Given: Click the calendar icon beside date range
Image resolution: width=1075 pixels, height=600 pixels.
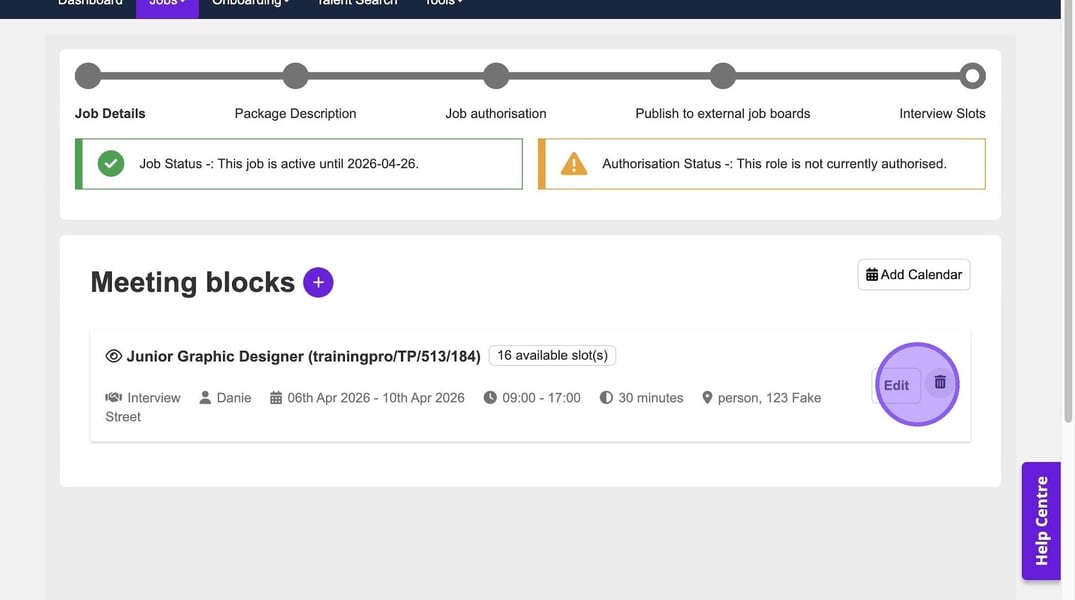Looking at the screenshot, I should 276,398.
